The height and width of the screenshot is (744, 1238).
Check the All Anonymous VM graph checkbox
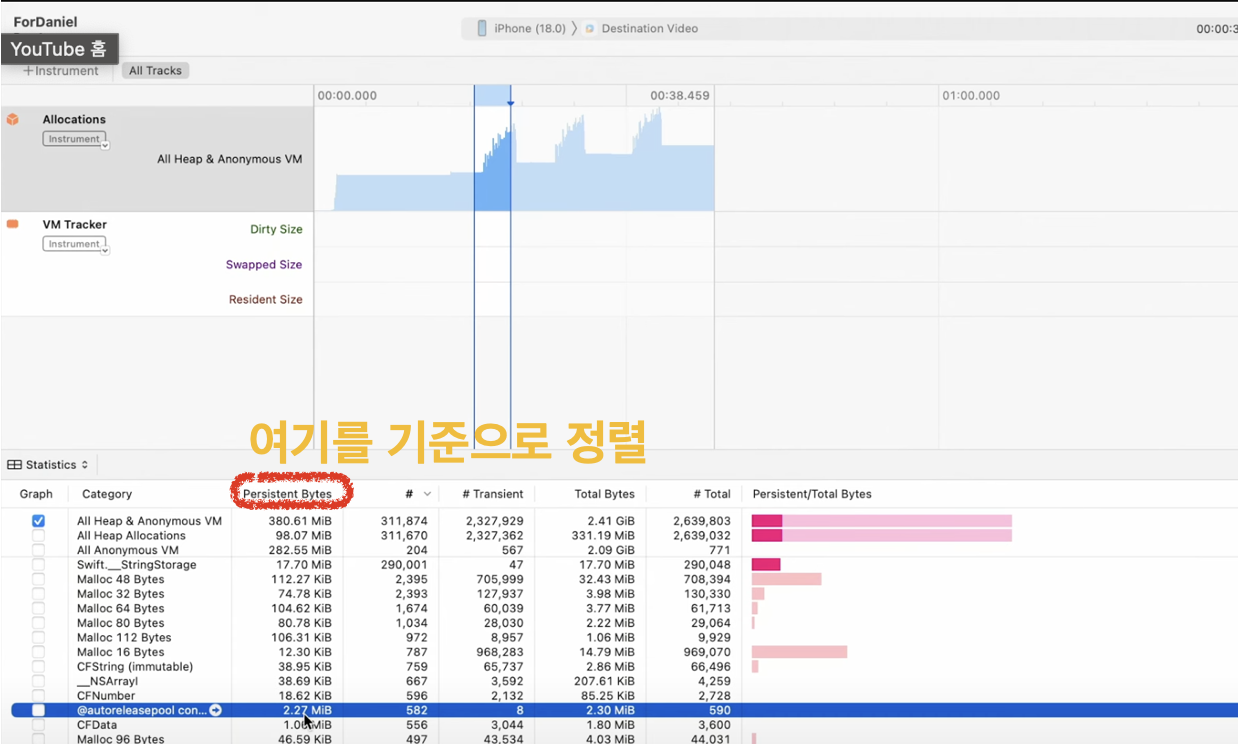click(x=38, y=550)
